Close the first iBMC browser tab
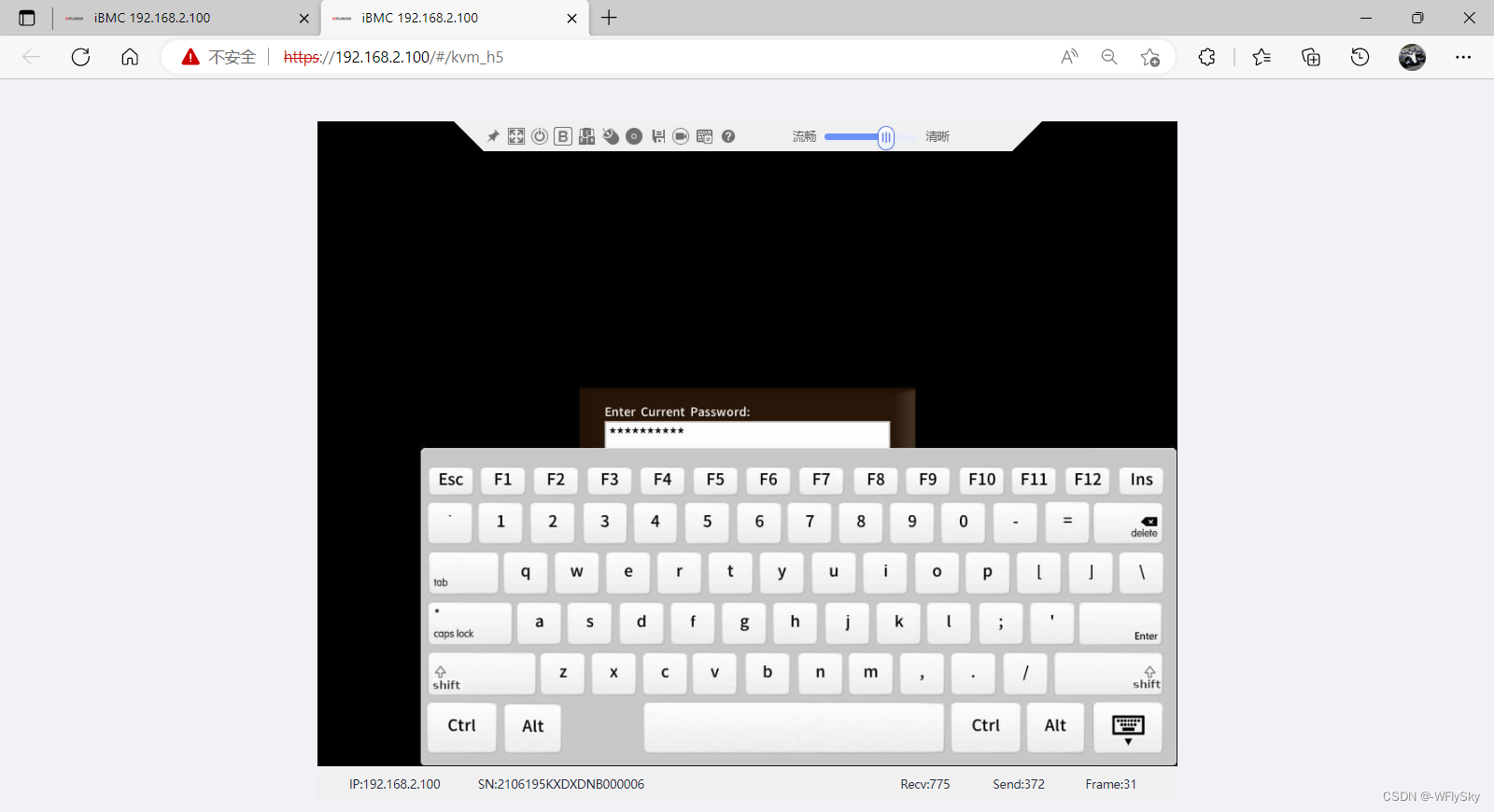Image resolution: width=1494 pixels, height=812 pixels. [303, 18]
